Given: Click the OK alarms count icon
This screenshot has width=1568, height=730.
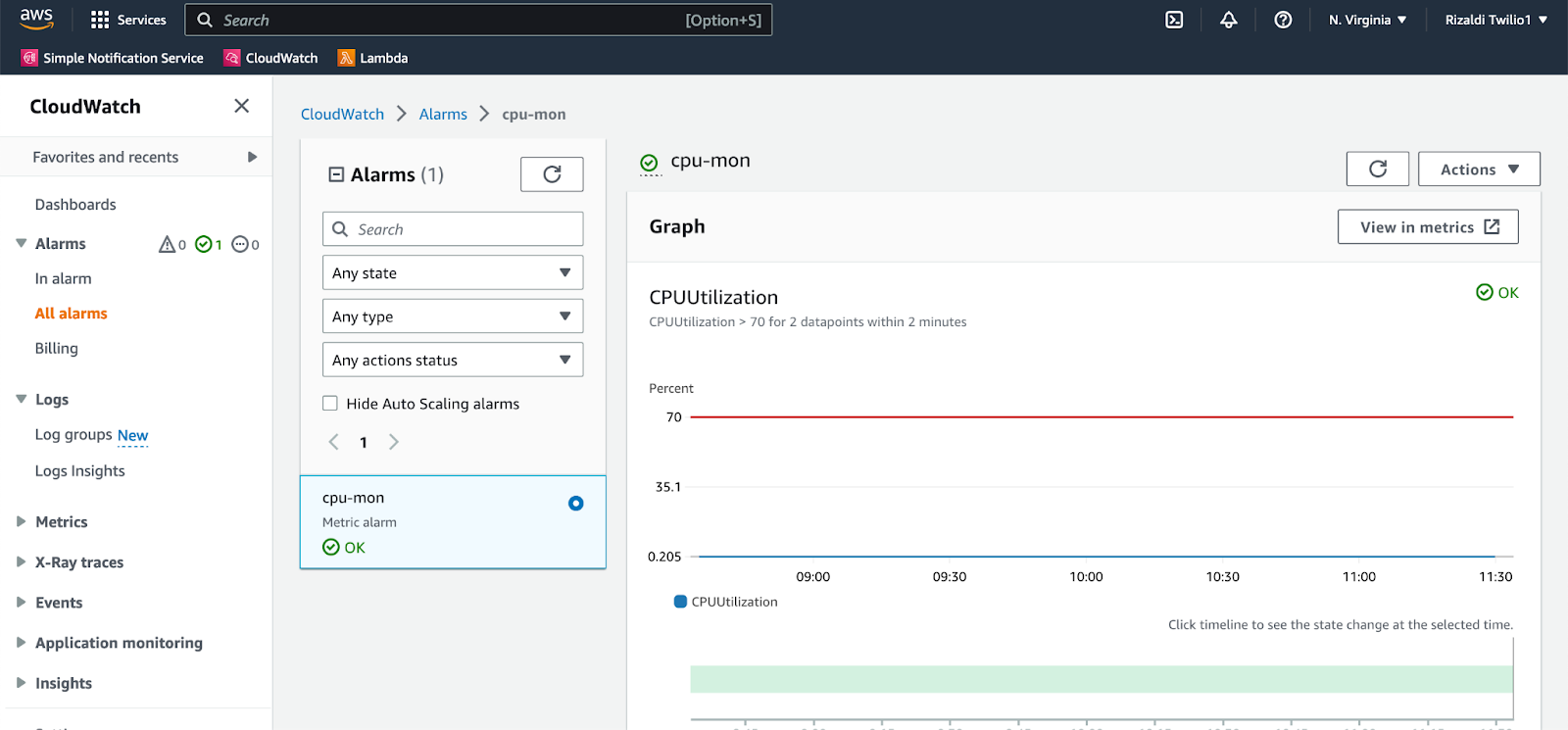Looking at the screenshot, I should 204,244.
